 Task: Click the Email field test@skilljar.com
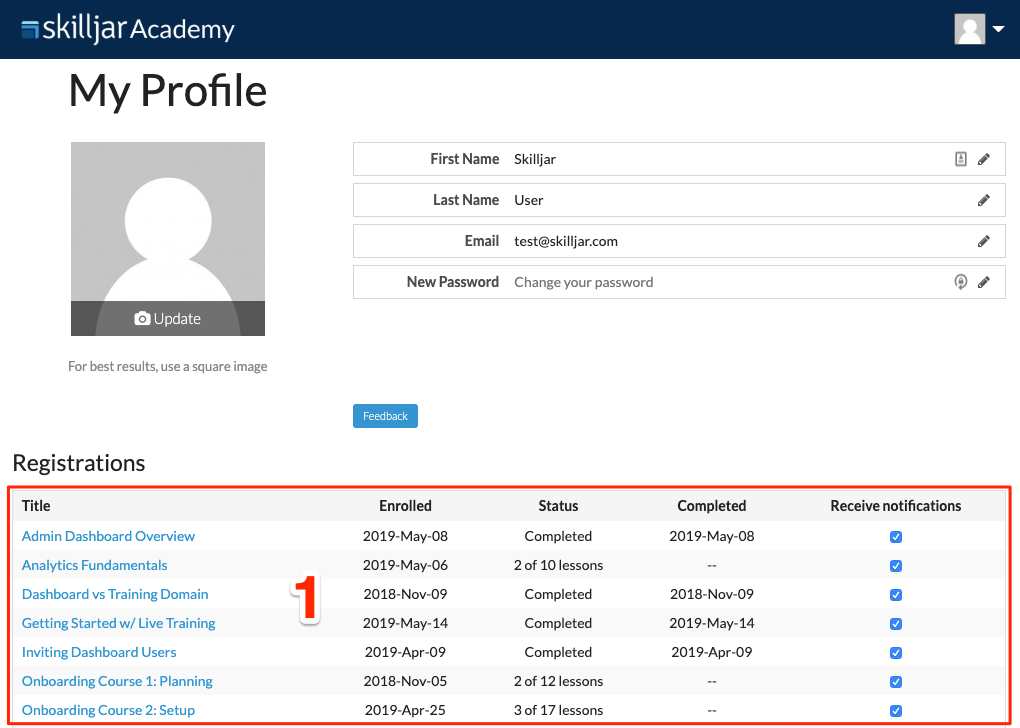pos(566,241)
